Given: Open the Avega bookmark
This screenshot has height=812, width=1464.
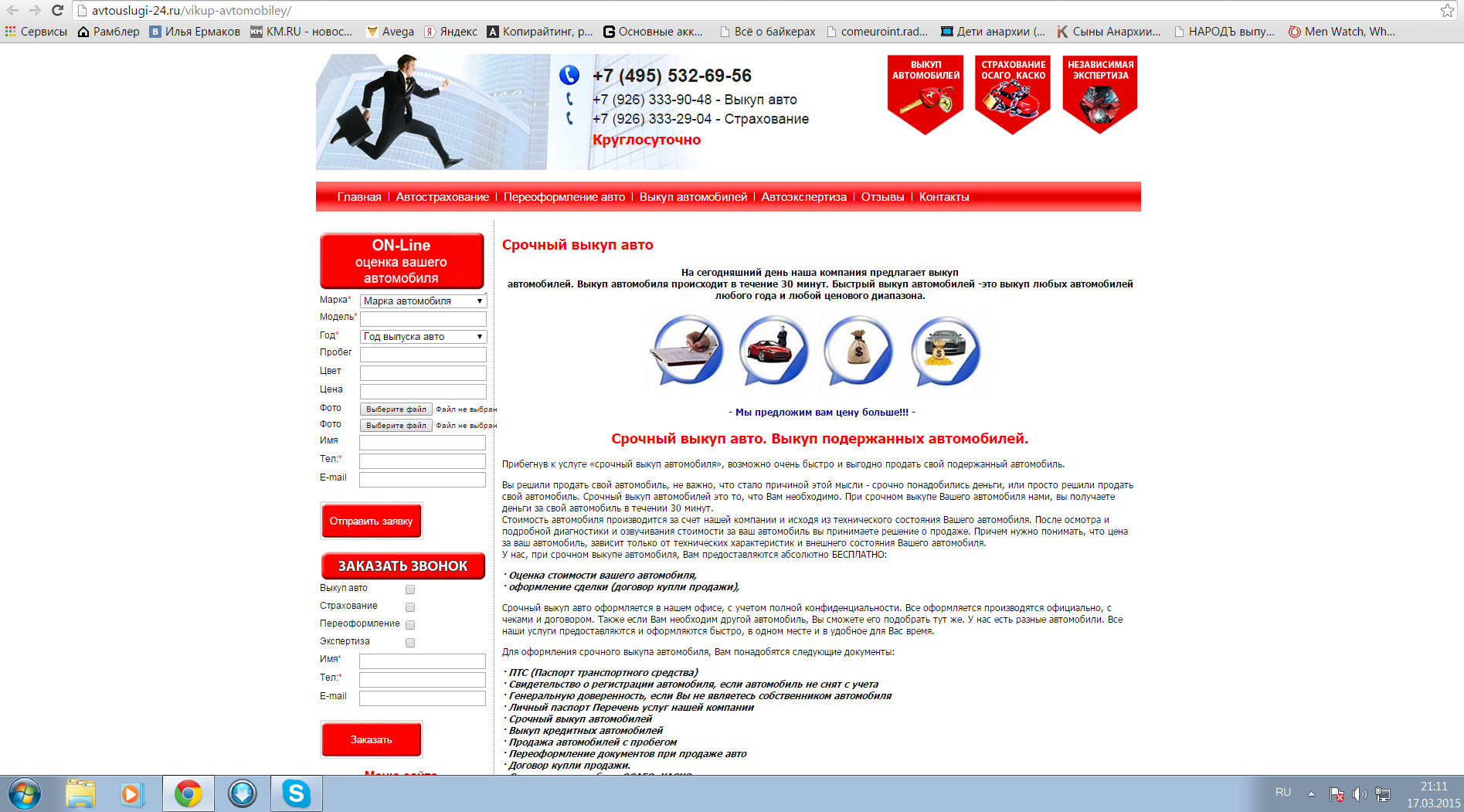Looking at the screenshot, I should tap(390, 32).
